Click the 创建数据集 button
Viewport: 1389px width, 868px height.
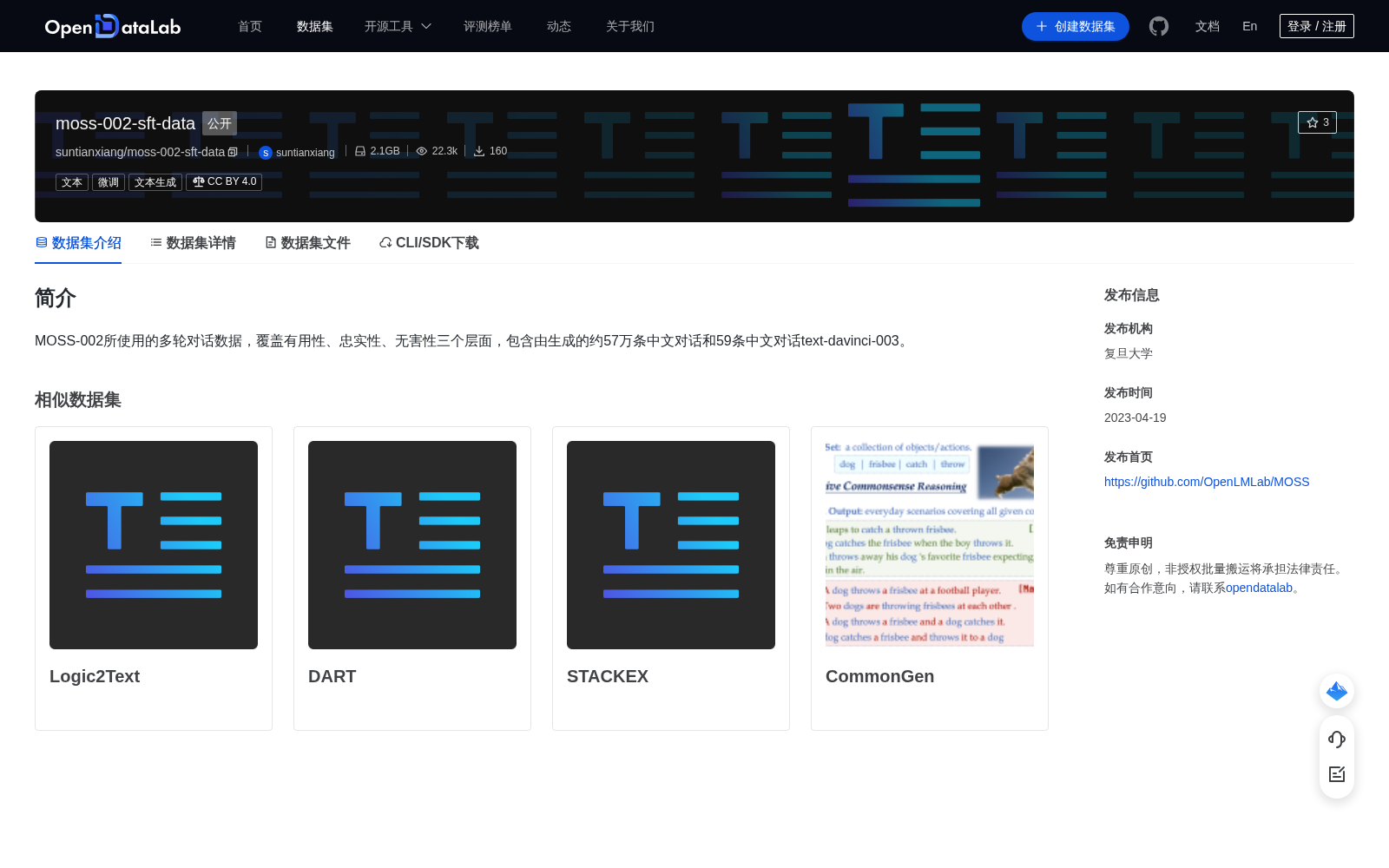1076,26
